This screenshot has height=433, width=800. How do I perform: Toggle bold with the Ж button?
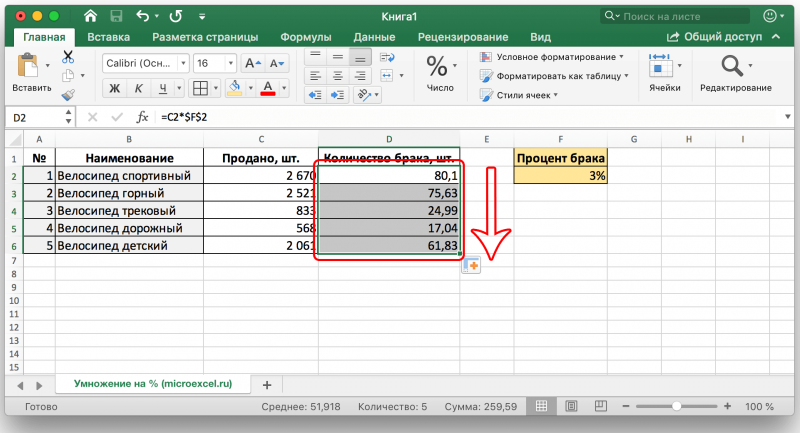115,88
